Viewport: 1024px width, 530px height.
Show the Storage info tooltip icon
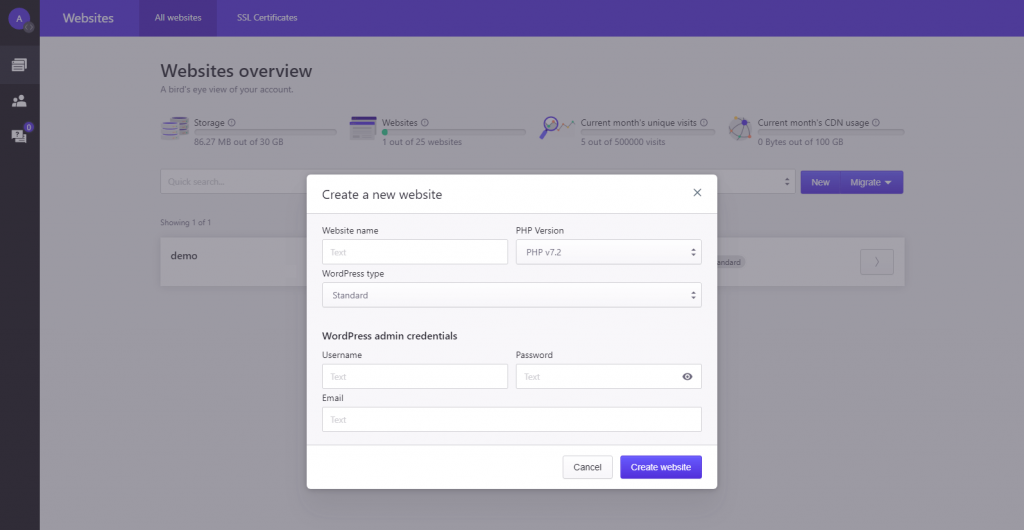(x=232, y=123)
